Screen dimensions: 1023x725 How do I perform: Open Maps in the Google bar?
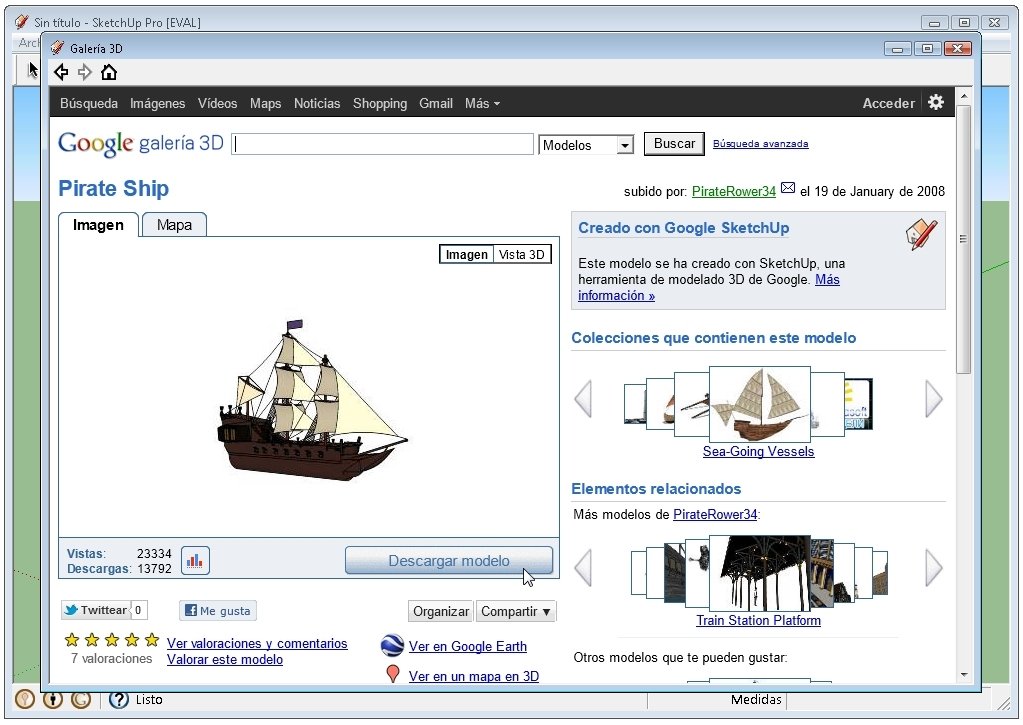pyautogui.click(x=266, y=103)
